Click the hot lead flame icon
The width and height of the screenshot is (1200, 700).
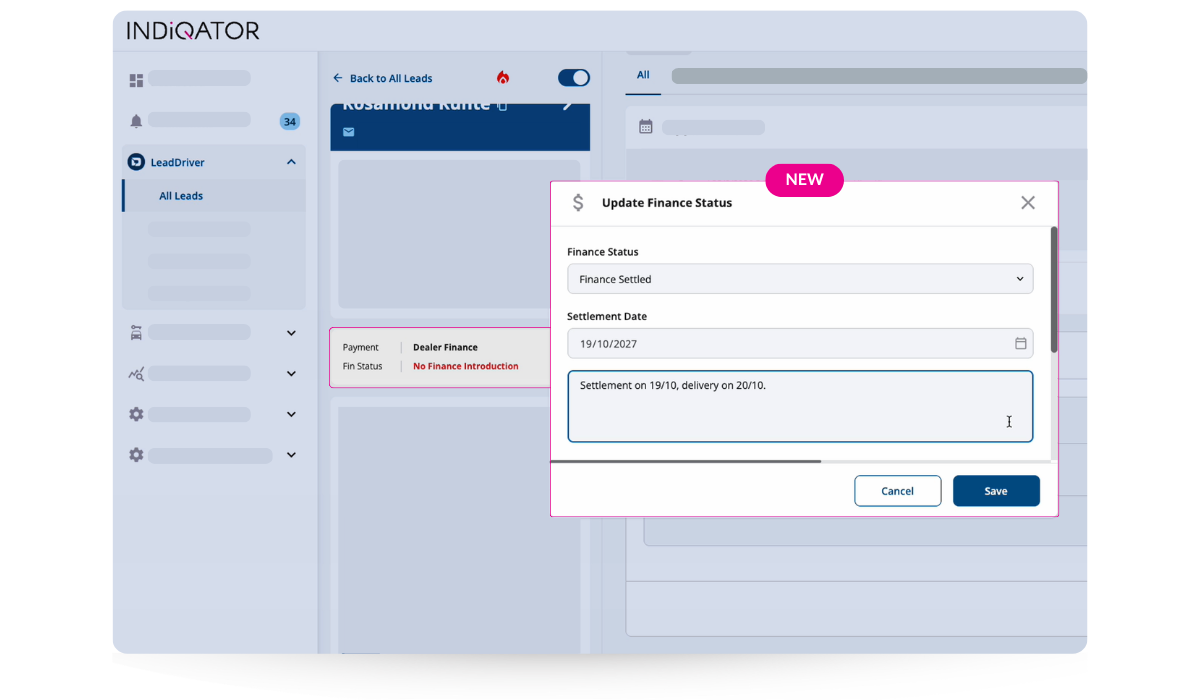(x=503, y=78)
